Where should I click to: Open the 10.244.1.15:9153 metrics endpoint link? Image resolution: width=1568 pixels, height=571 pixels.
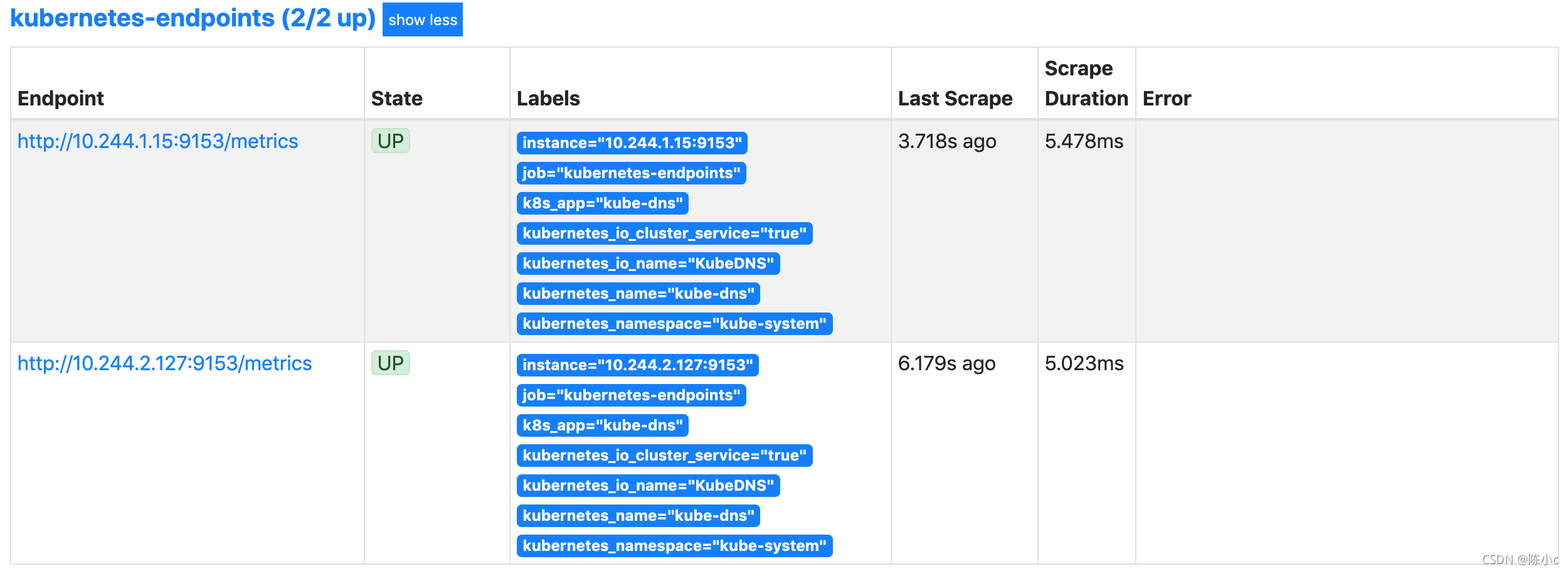click(157, 141)
